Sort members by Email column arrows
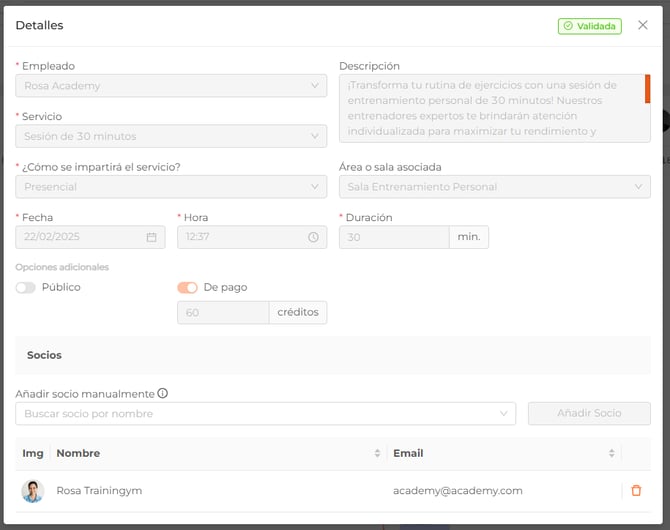The width and height of the screenshot is (670, 530). tap(611, 454)
